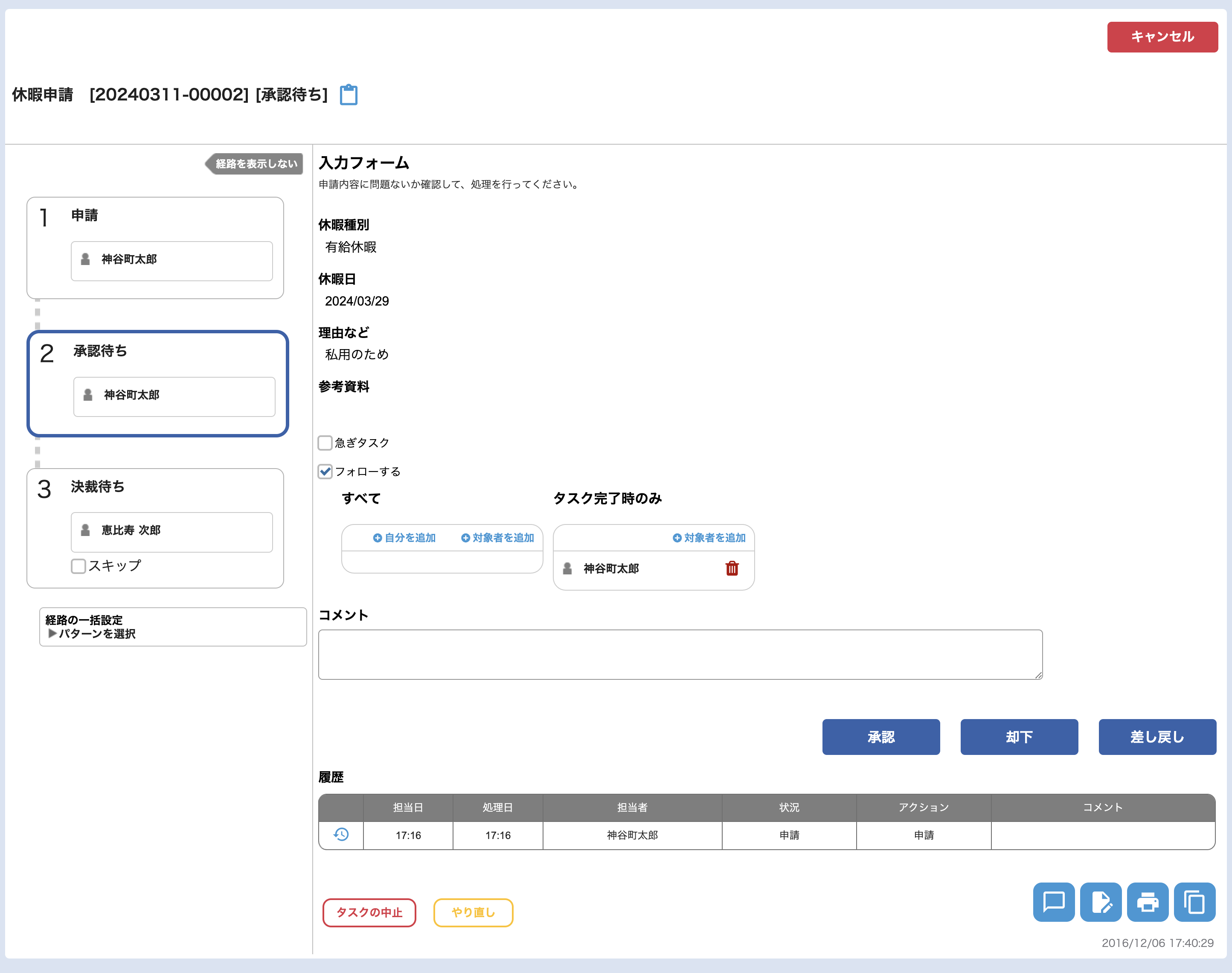Click the アクション column header
This screenshot has height=973, width=1232.
pos(924,807)
